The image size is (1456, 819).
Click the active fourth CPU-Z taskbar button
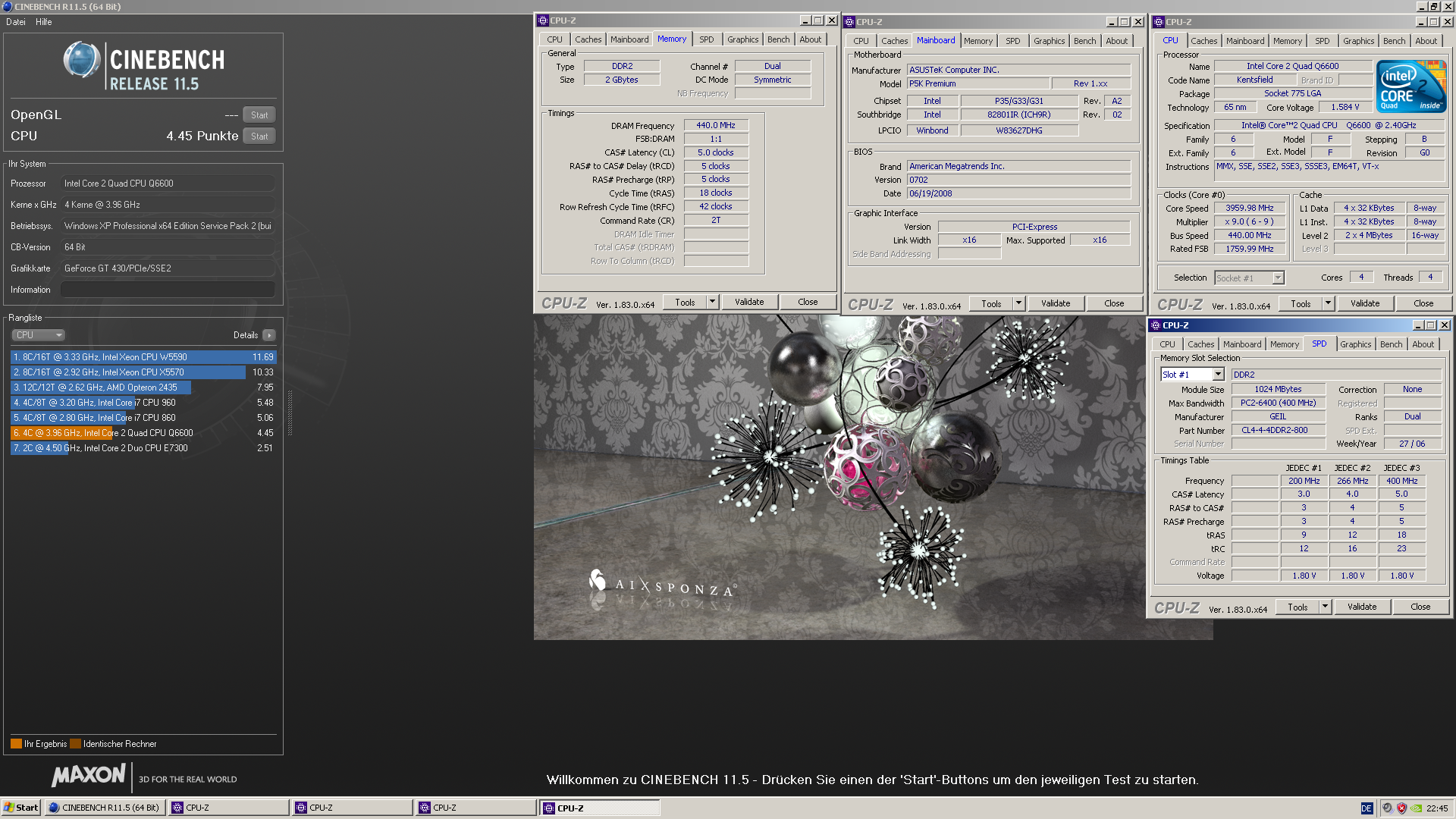599,808
